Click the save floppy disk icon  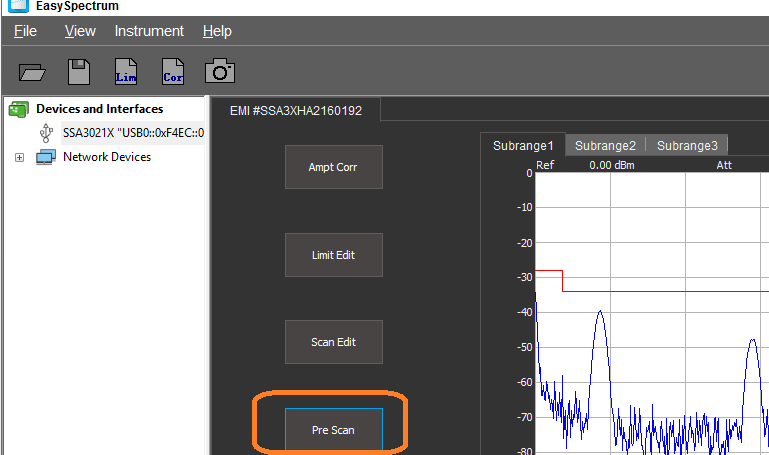(x=79, y=72)
